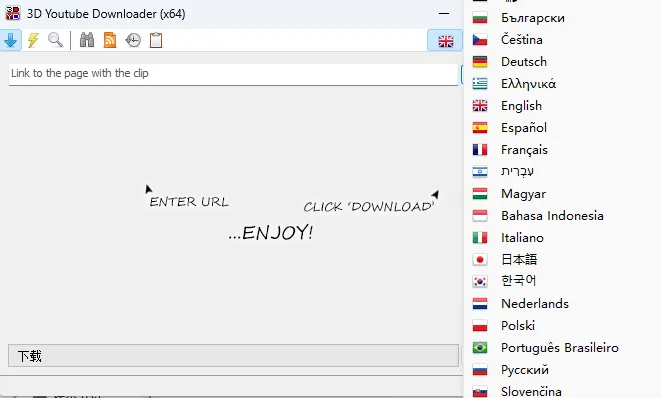Viewport: 661px width, 398px height.
Task: Show download history clock icon
Action: click(x=133, y=40)
